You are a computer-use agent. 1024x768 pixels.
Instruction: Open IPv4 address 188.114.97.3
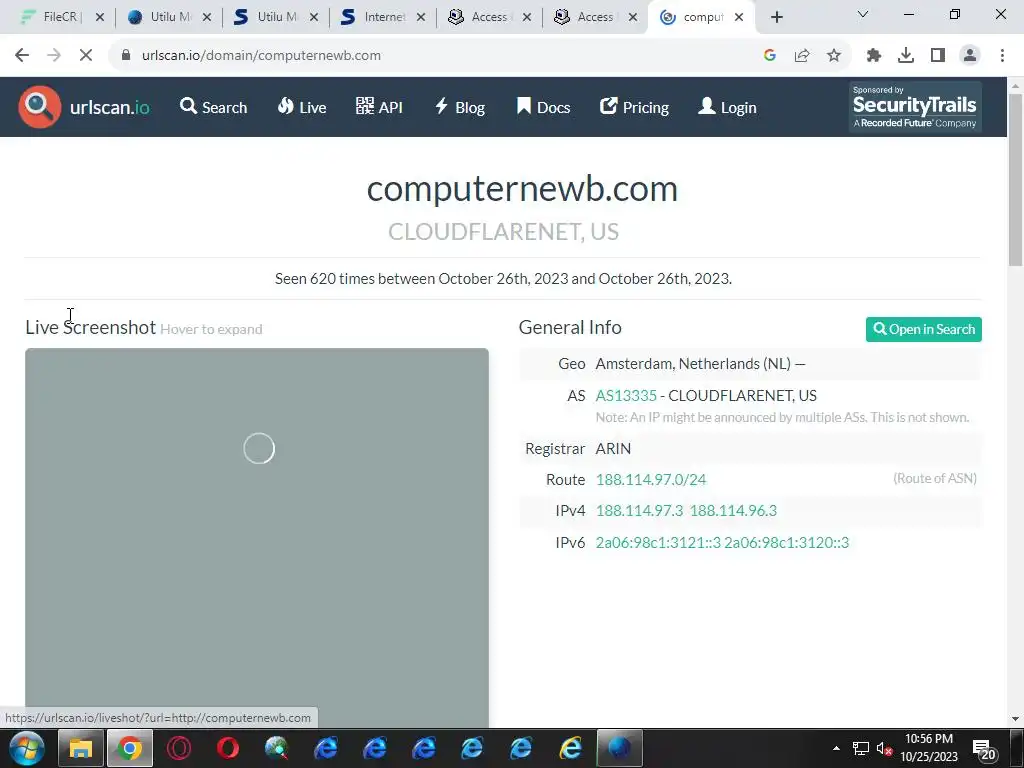click(639, 511)
